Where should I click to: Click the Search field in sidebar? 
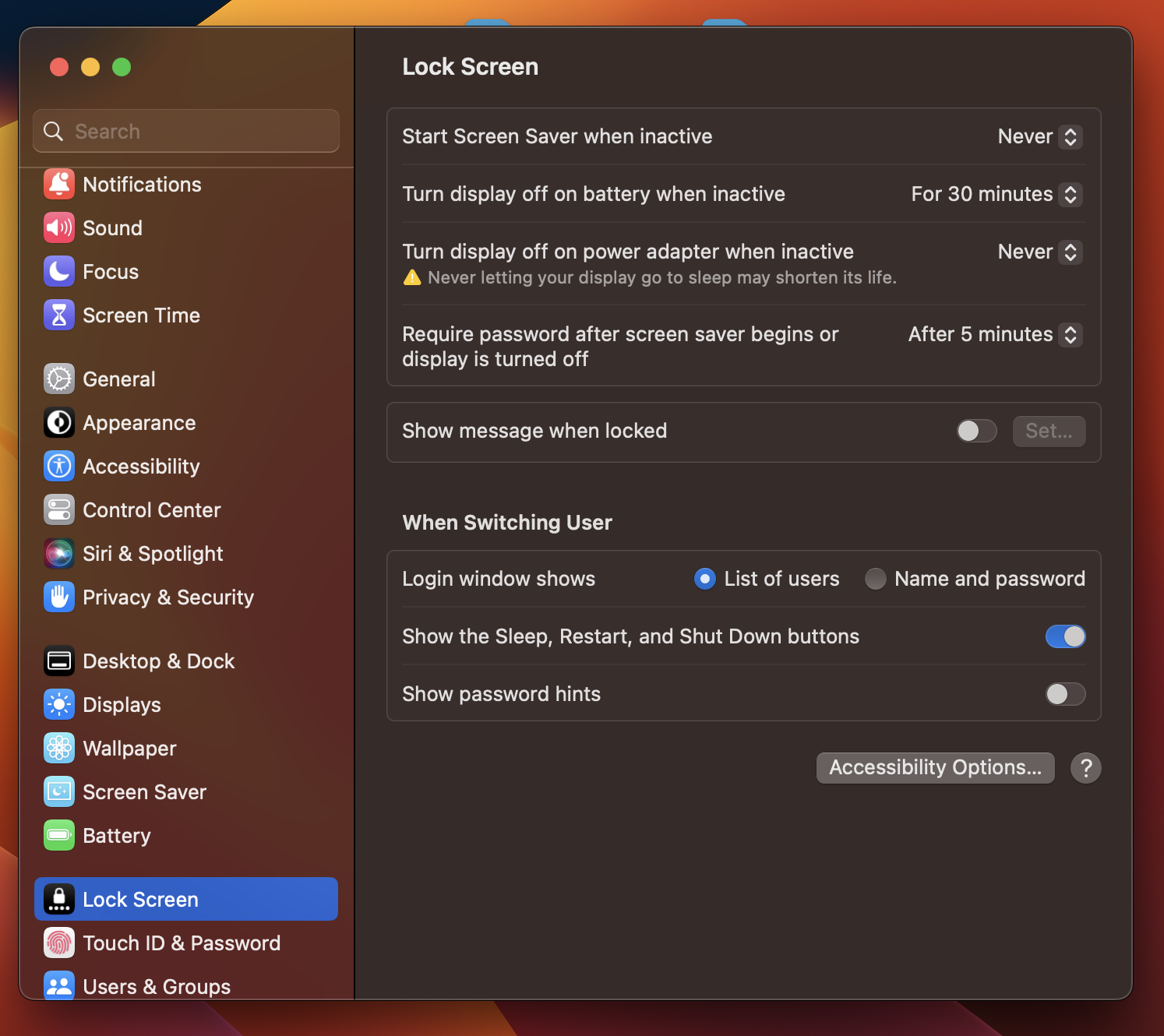point(186,131)
